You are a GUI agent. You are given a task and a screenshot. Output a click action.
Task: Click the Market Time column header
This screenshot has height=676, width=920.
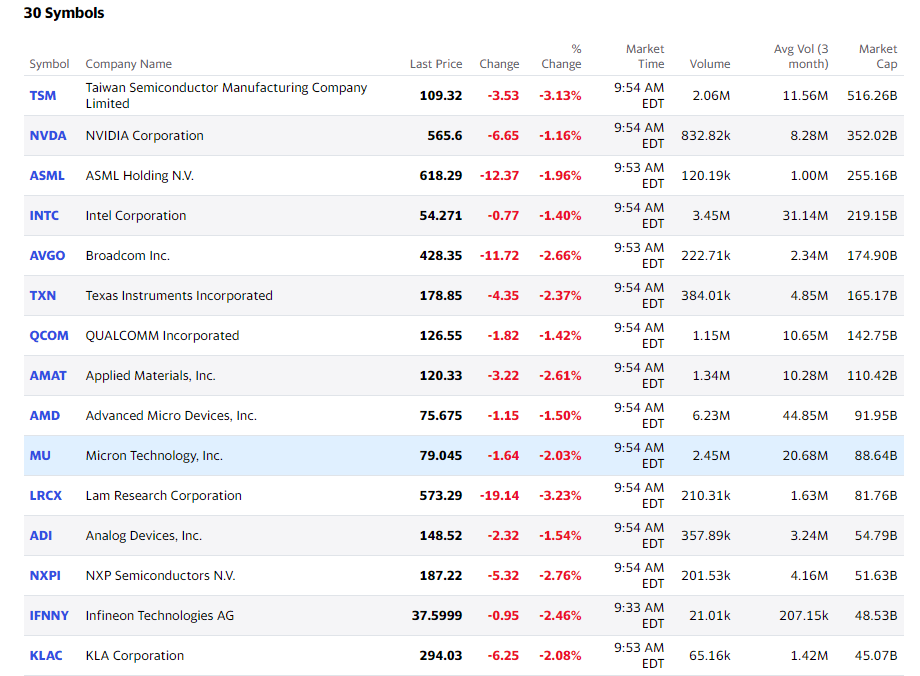pyautogui.click(x=645, y=57)
